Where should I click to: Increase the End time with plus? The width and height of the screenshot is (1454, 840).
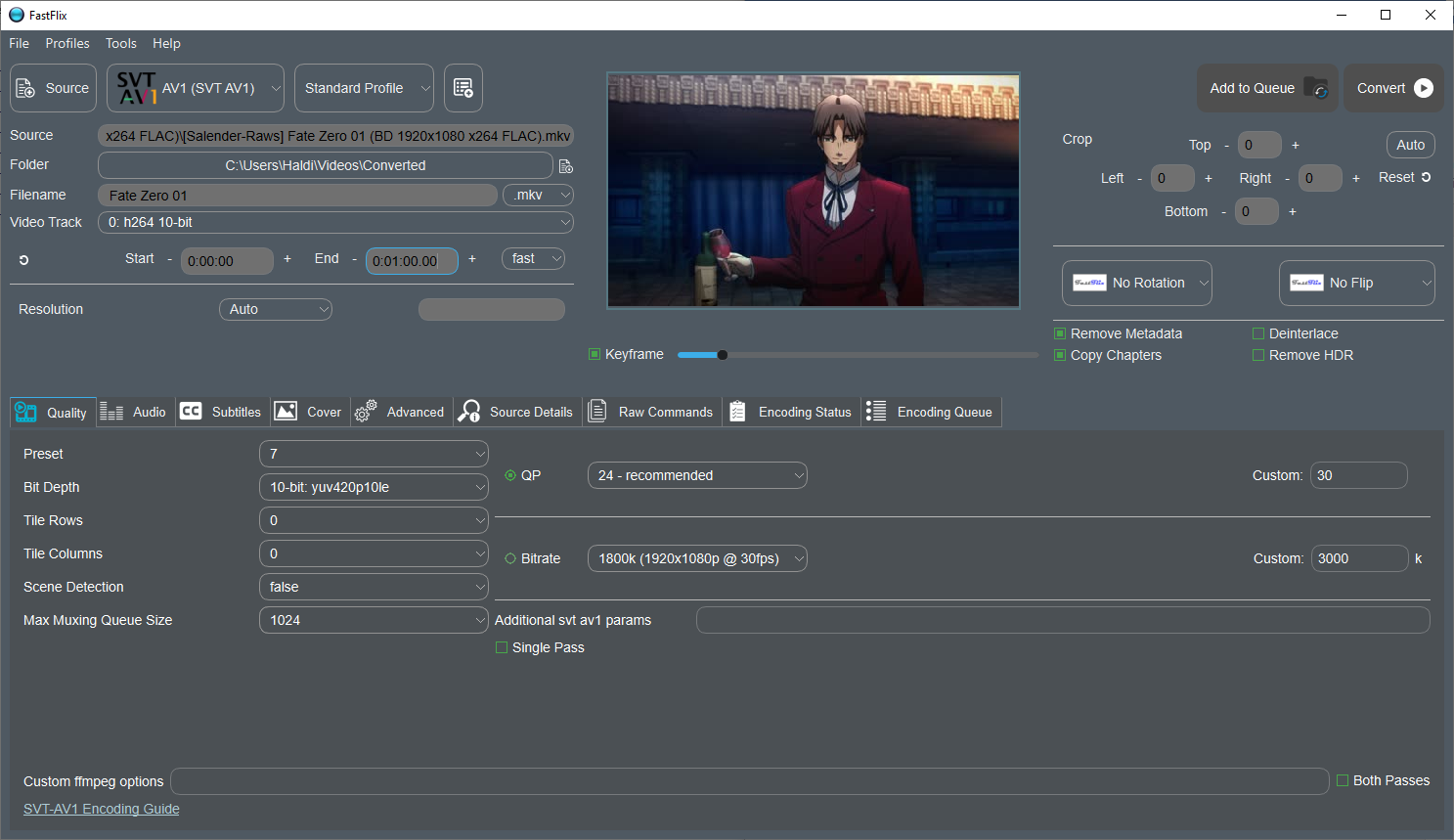472,259
